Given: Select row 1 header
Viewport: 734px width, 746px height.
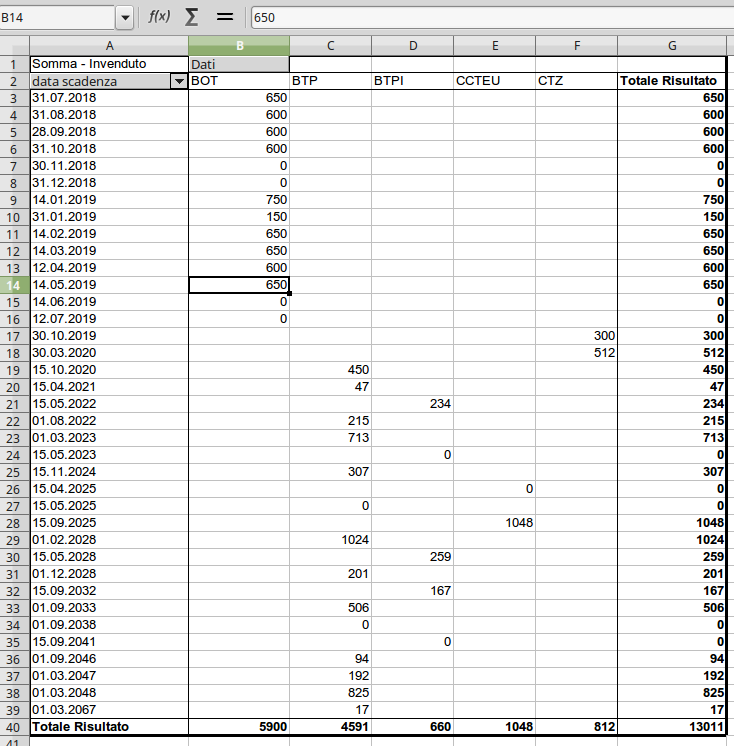Looking at the screenshot, I should click(14, 64).
